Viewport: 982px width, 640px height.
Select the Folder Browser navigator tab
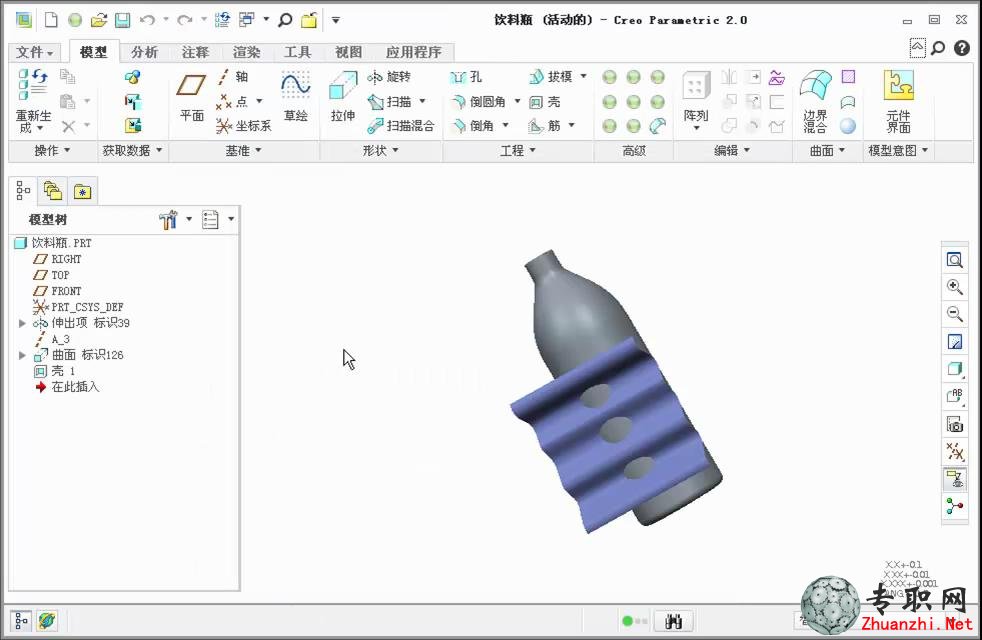53,191
